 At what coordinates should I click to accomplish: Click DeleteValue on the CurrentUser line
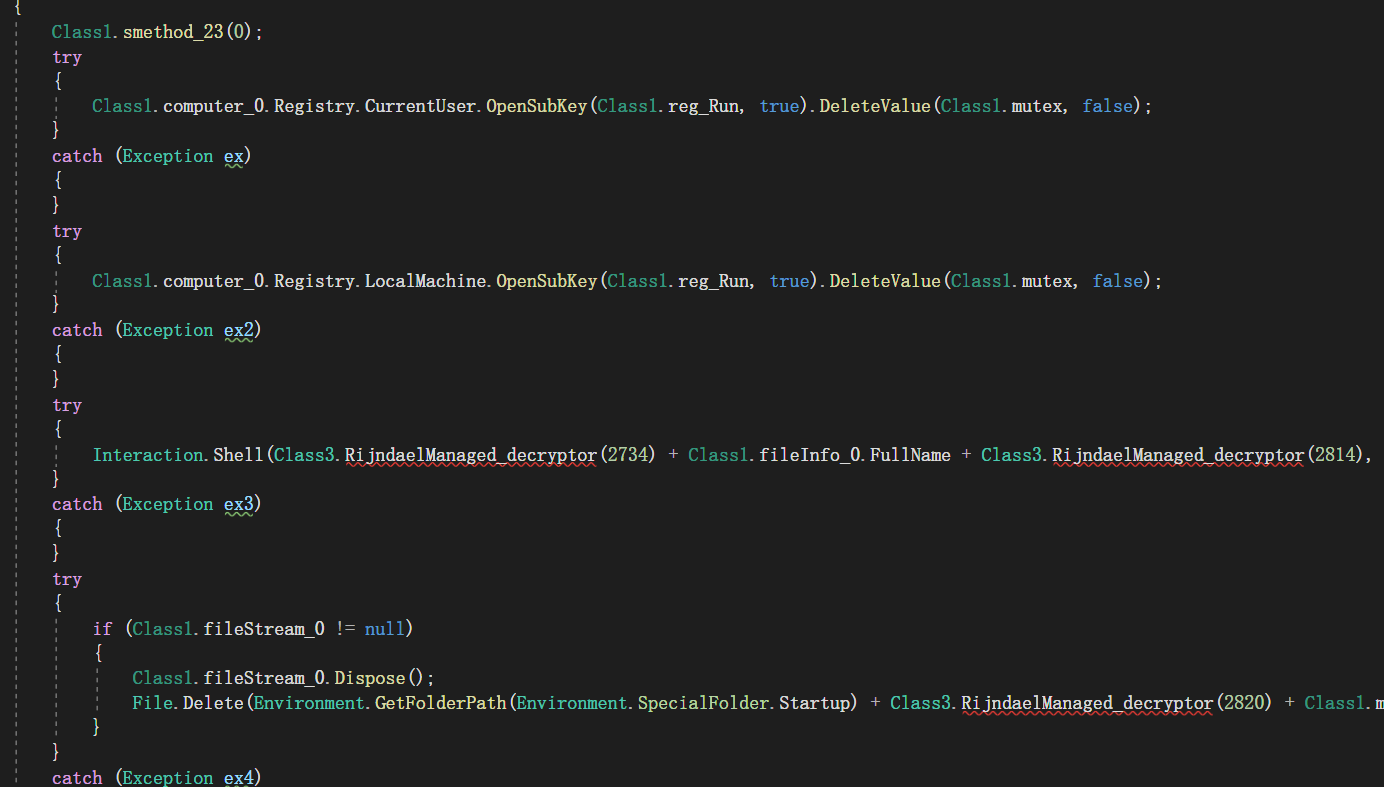[x=875, y=105]
